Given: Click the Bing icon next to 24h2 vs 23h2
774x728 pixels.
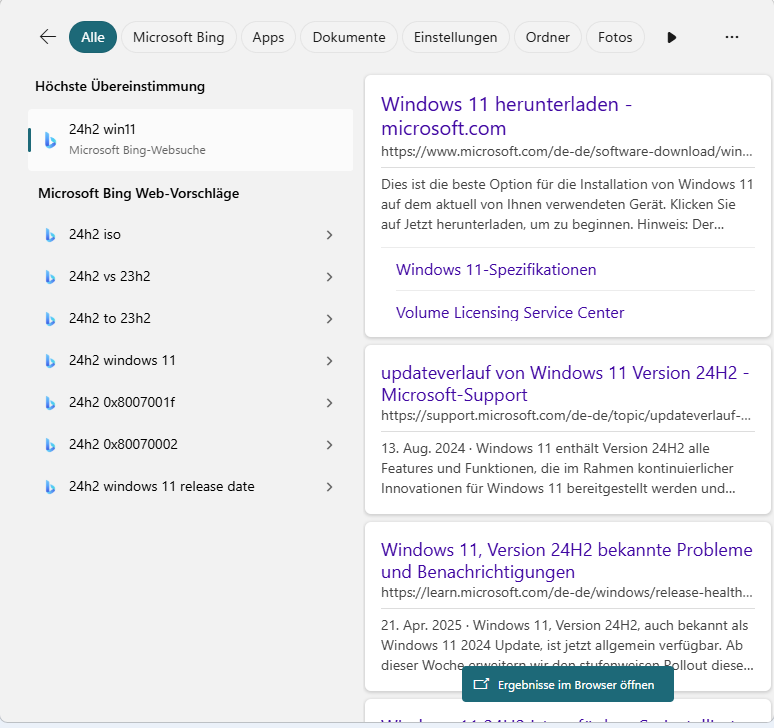Looking at the screenshot, I should pos(50,277).
